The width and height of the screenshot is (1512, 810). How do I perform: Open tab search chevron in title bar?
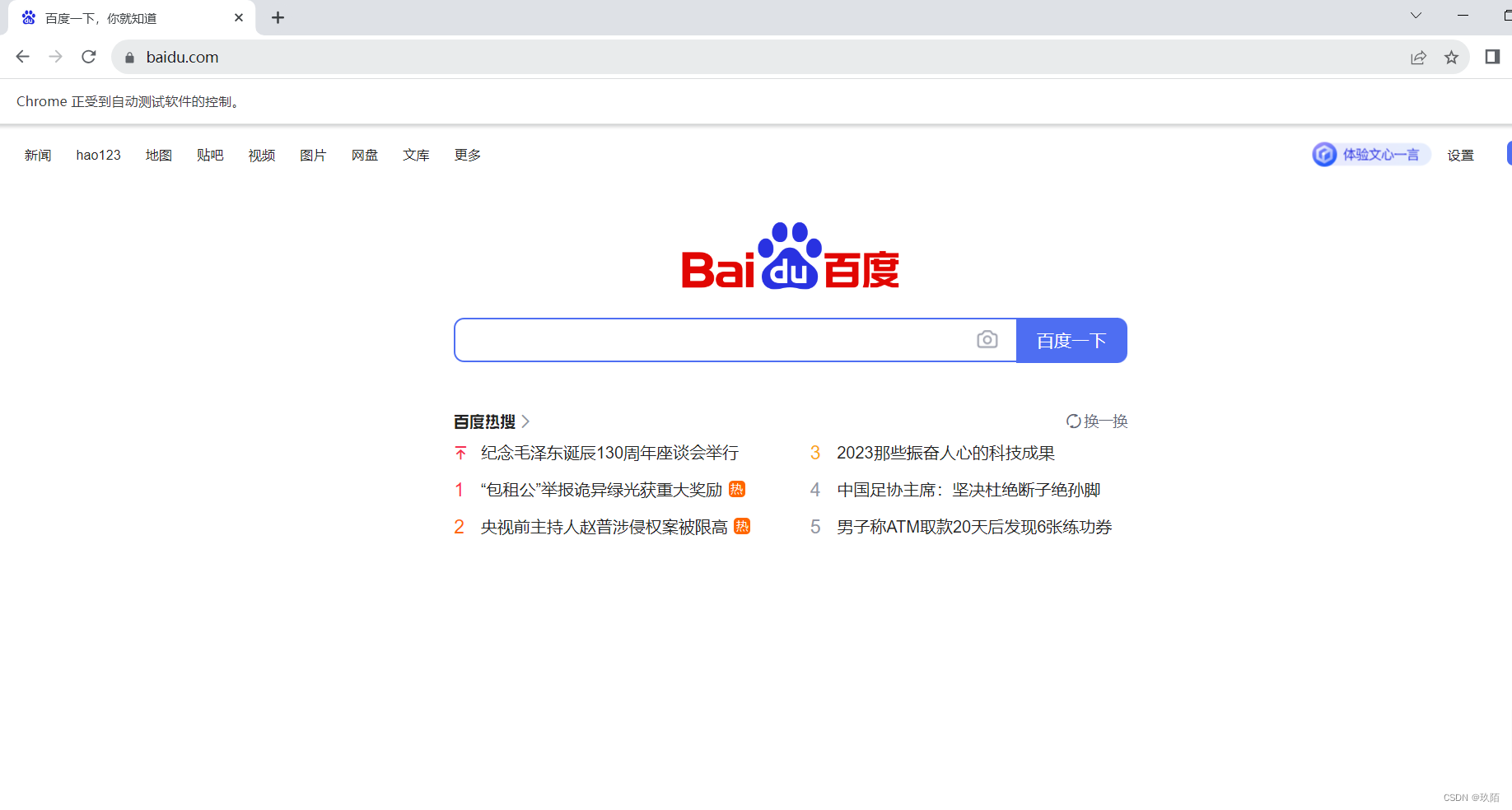[x=1416, y=16]
